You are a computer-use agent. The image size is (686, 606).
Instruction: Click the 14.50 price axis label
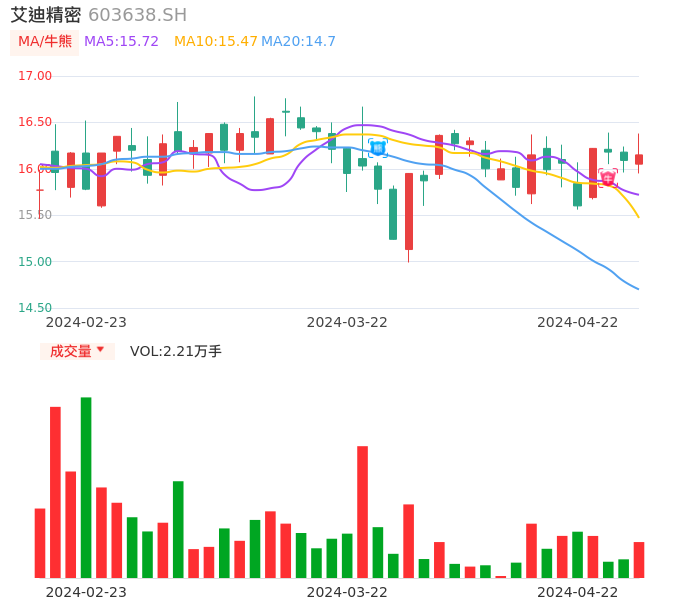coord(35,308)
